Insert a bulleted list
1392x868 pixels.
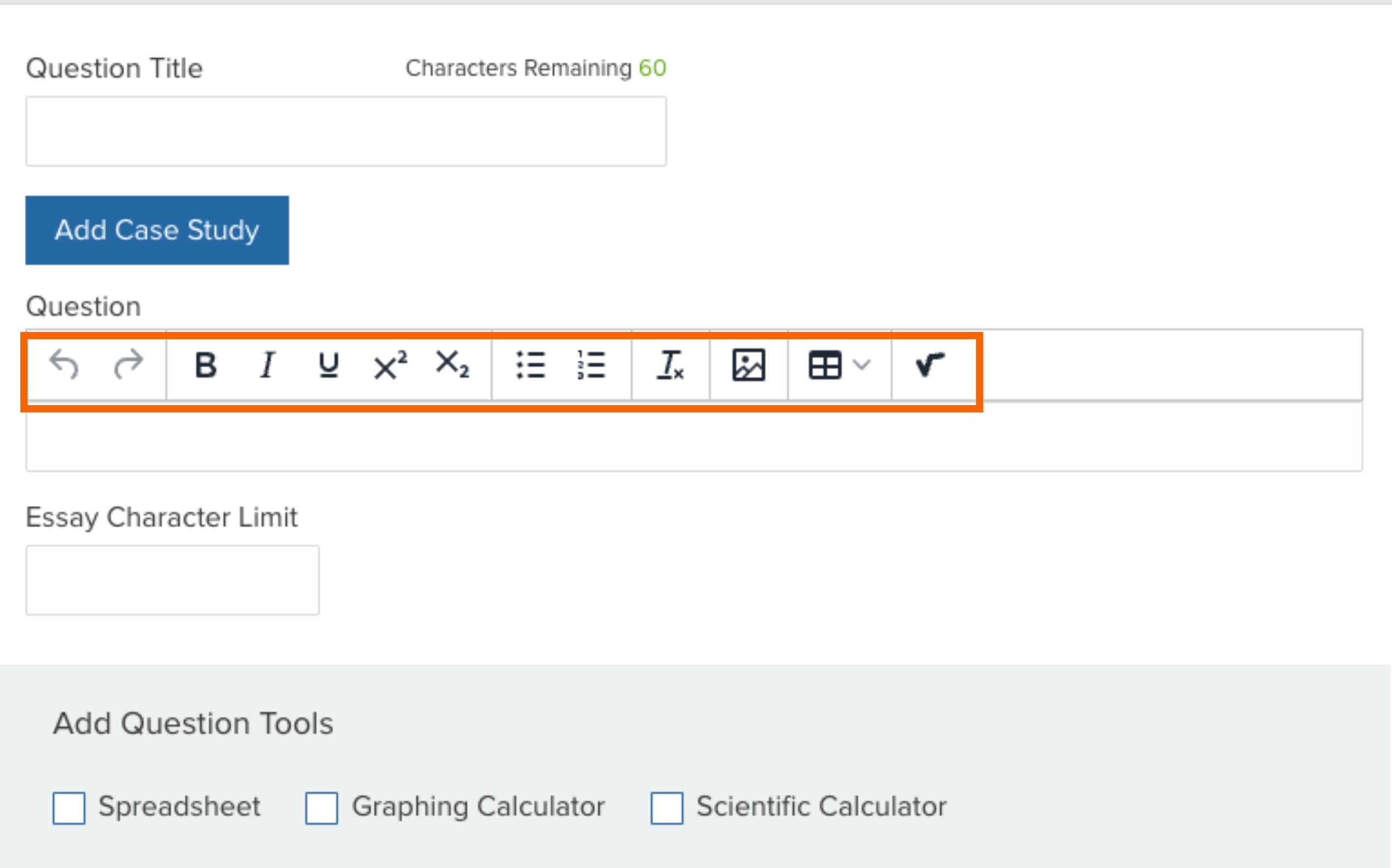[x=531, y=365]
